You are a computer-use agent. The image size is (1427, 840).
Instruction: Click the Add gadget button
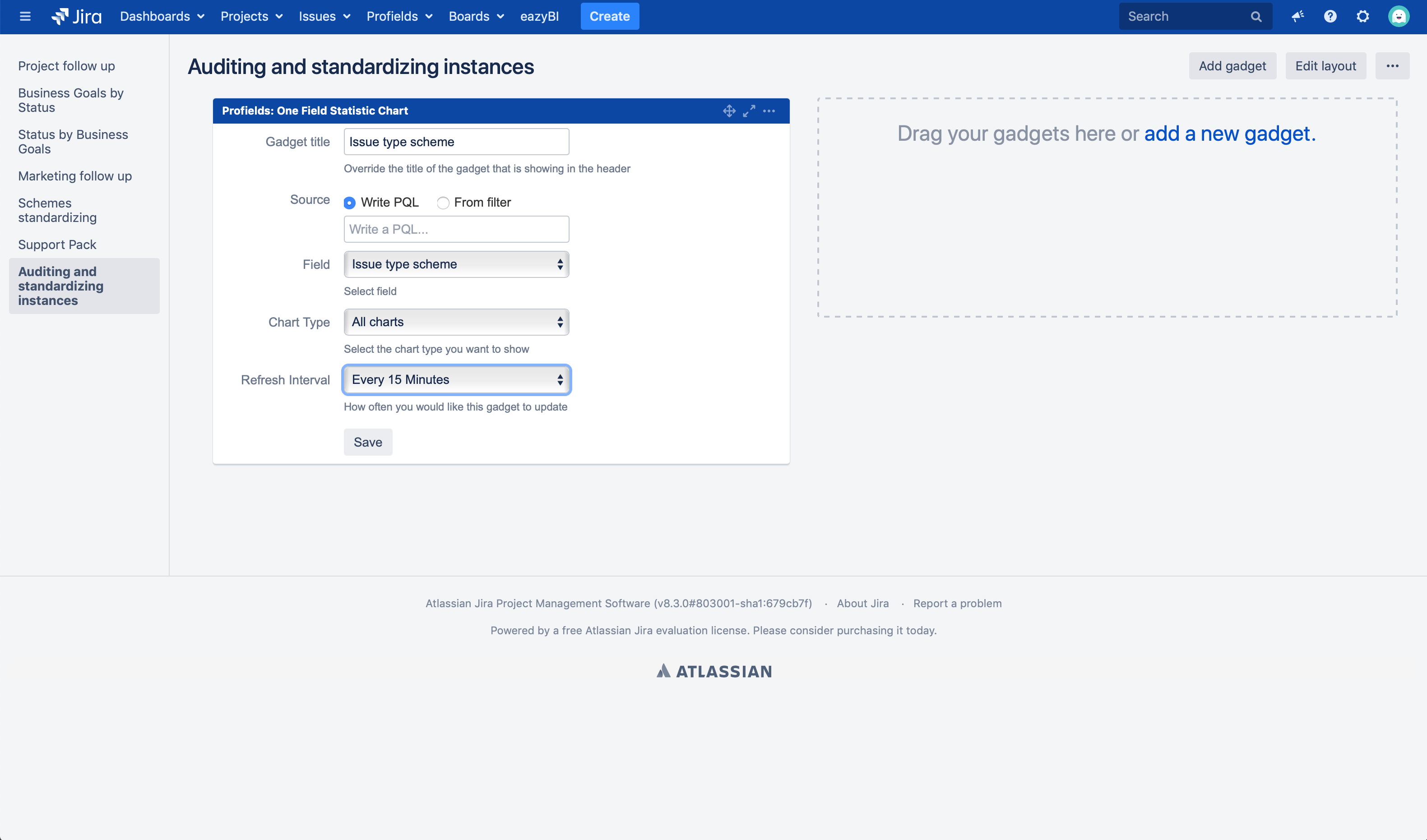pos(1232,65)
